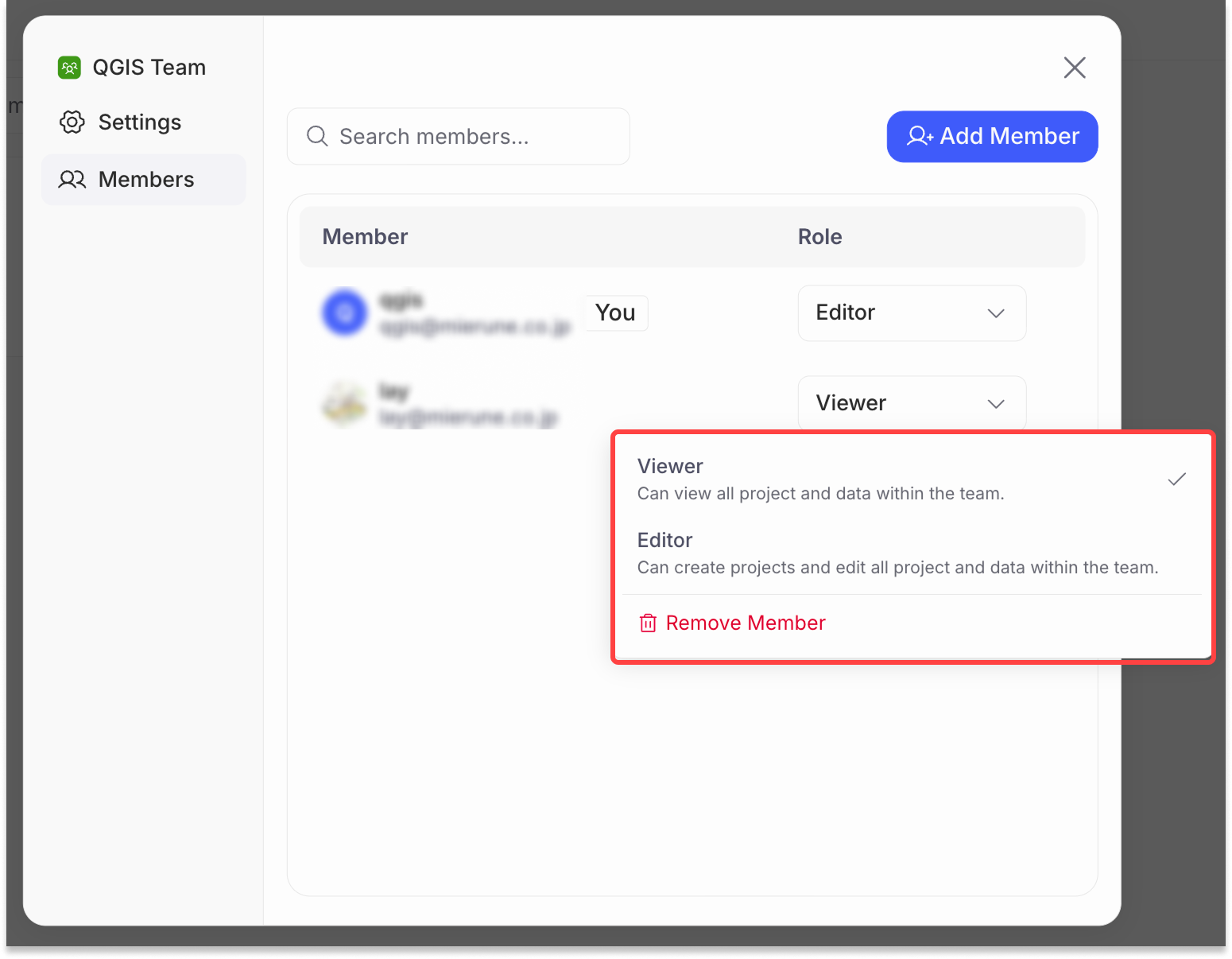1232x959 pixels.
Task: Click the green QGIS Team logo icon
Action: coord(70,68)
